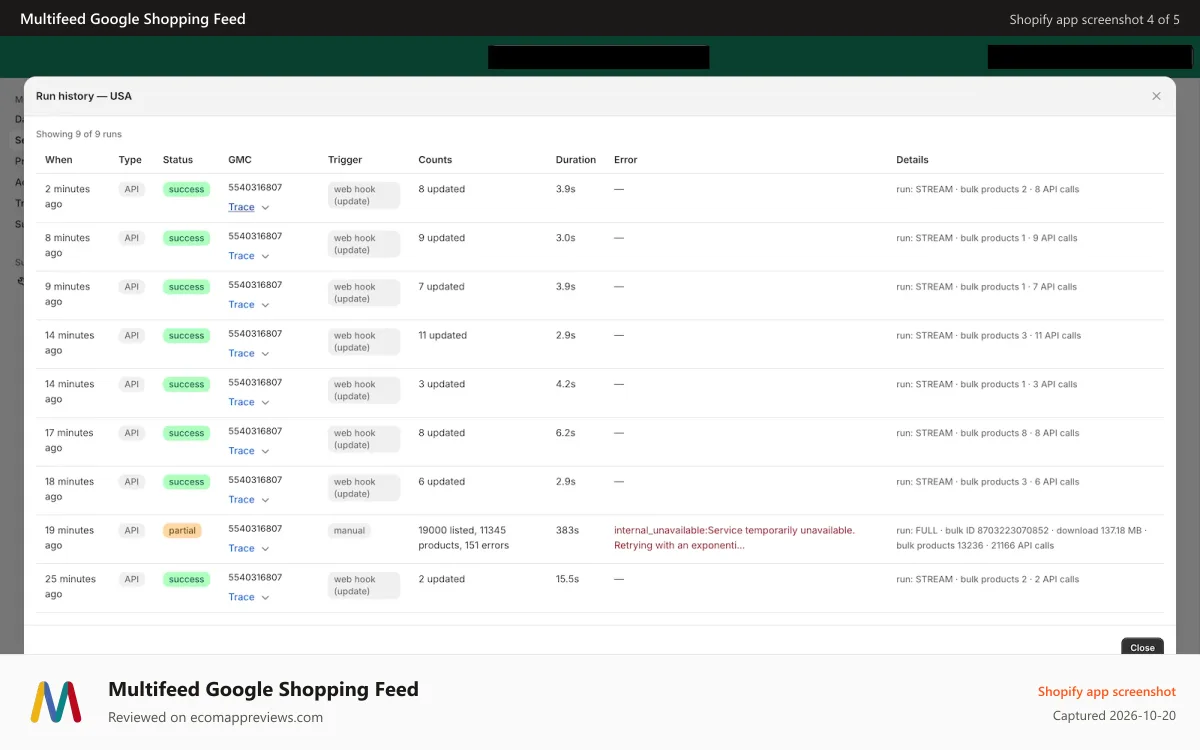Click the '4.2s' duration value

tap(566, 384)
